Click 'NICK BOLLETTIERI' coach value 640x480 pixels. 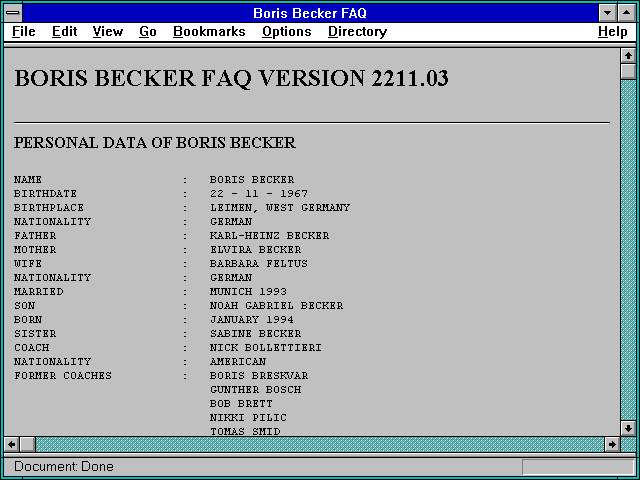(266, 347)
